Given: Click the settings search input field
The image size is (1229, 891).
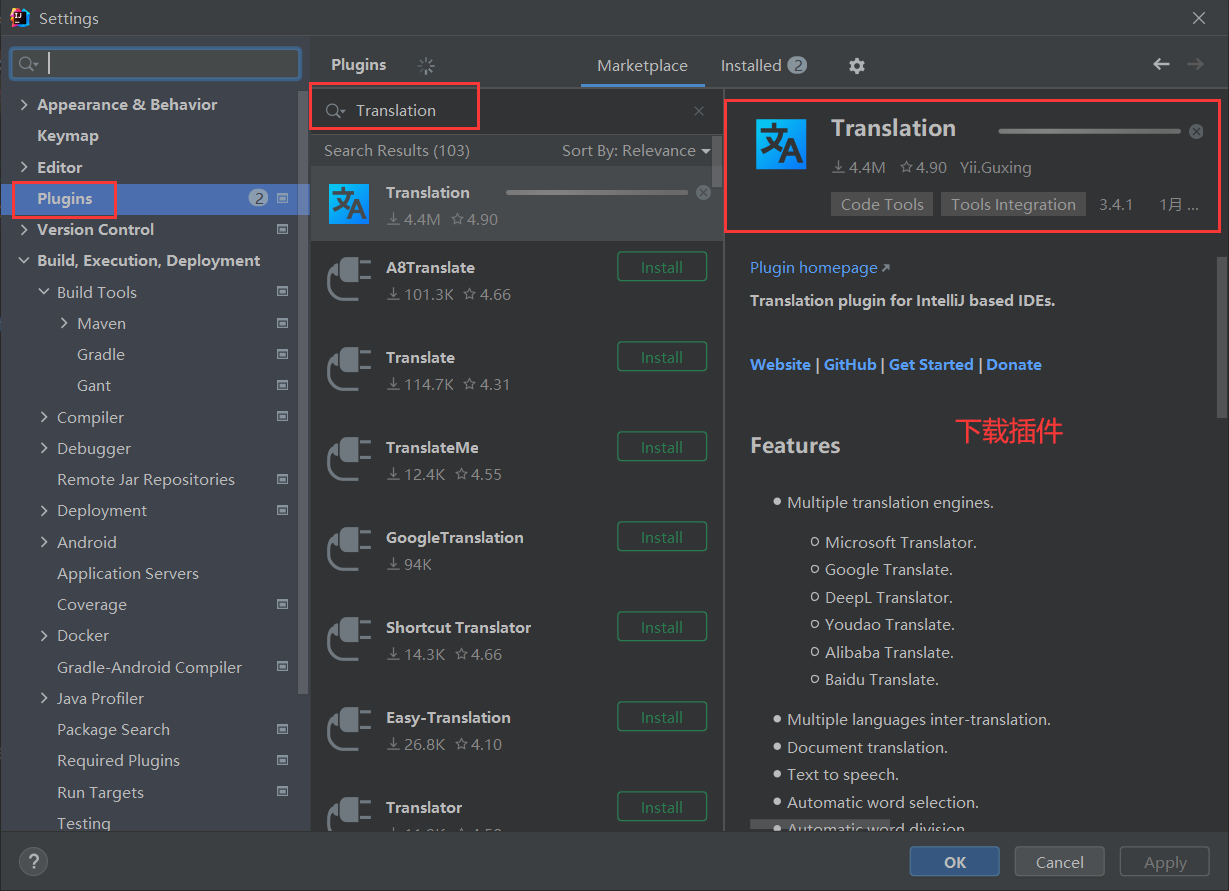Looking at the screenshot, I should coord(155,63).
